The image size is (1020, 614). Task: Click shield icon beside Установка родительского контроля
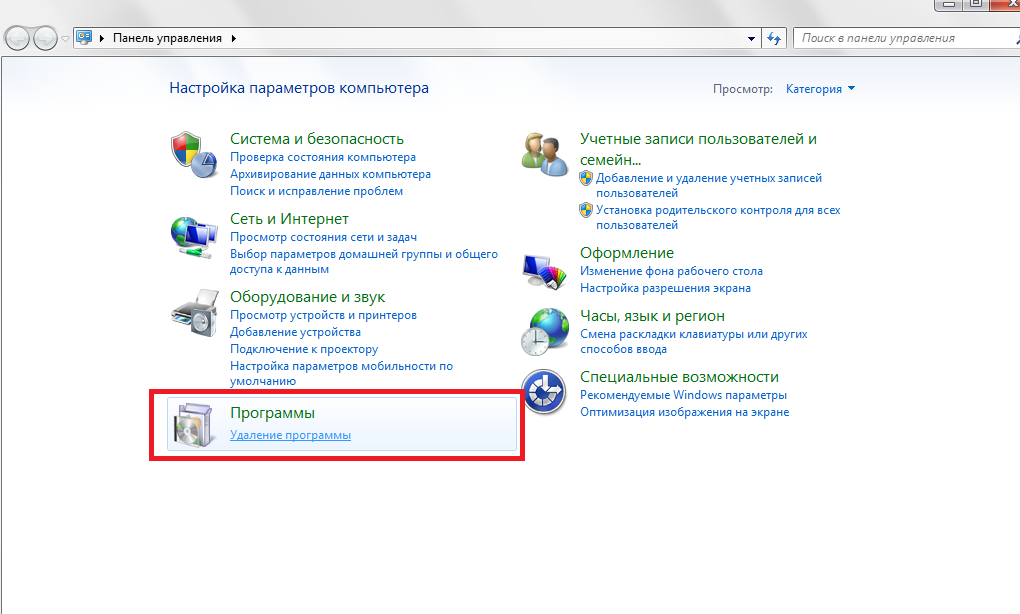point(586,210)
